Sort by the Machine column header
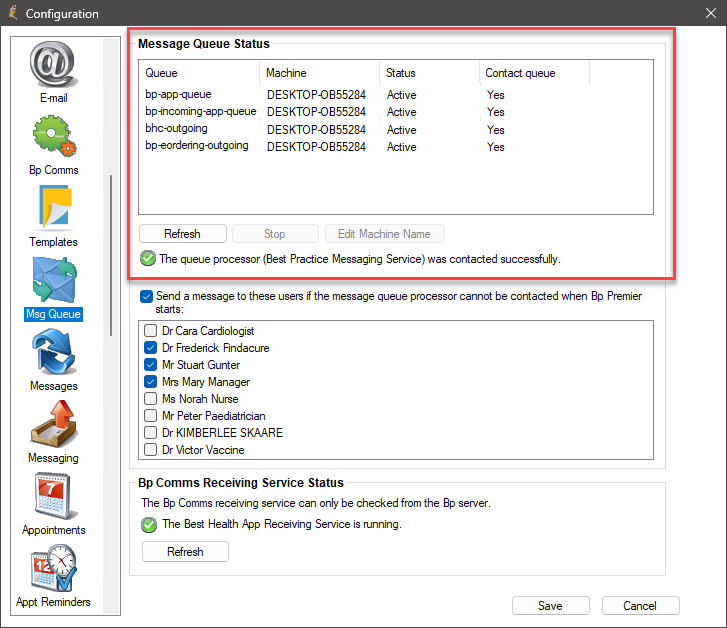The width and height of the screenshot is (727, 628). coord(320,73)
